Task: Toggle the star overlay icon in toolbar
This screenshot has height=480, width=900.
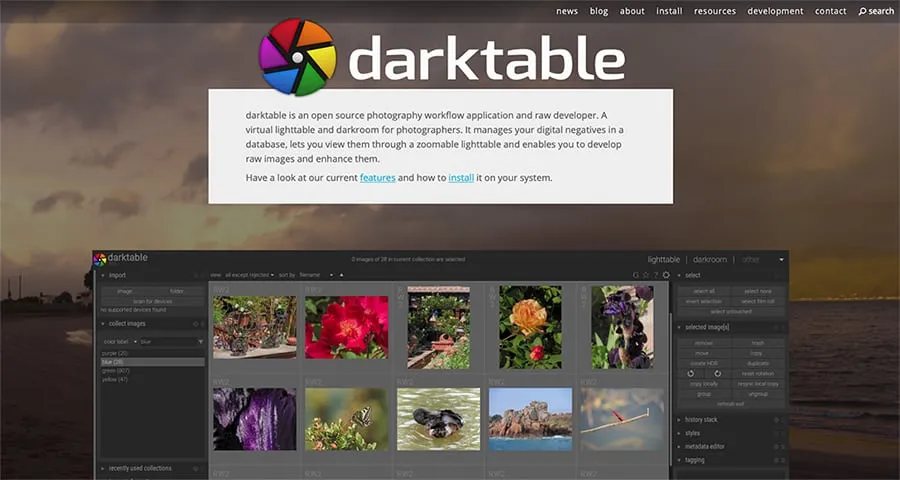Action: [646, 275]
